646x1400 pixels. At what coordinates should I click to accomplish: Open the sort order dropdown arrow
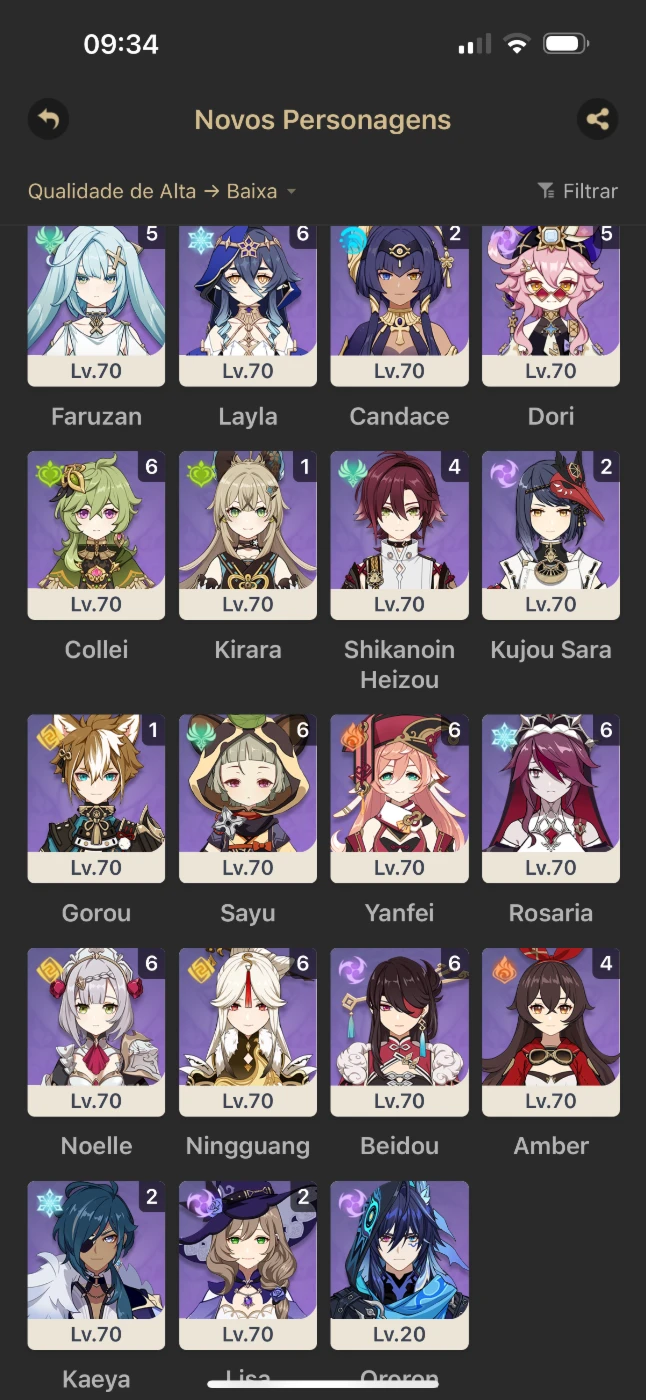click(291, 192)
